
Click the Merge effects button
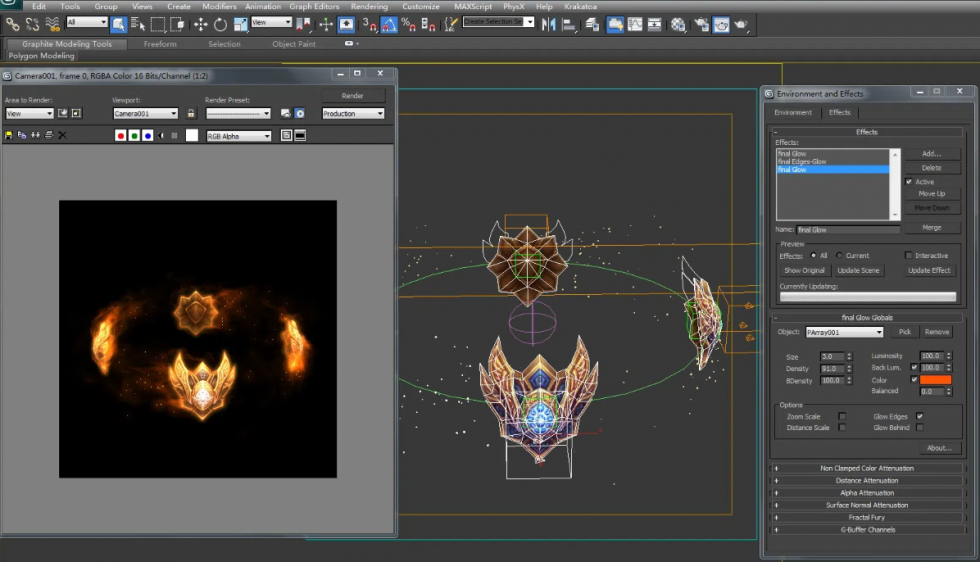click(x=931, y=228)
